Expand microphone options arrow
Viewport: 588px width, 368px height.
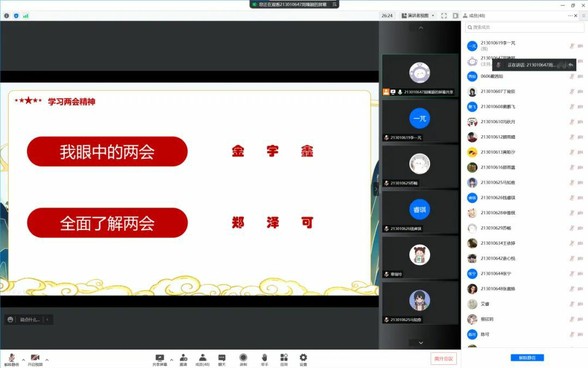click(x=23, y=360)
